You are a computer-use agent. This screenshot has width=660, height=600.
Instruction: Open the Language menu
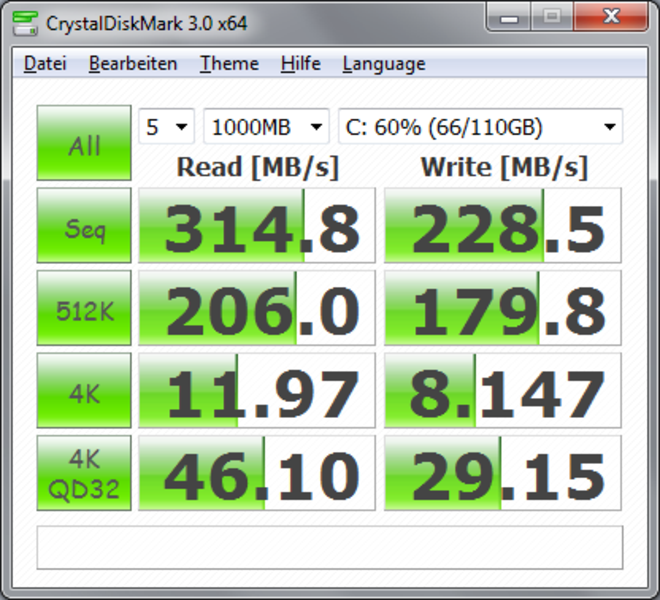(x=384, y=64)
